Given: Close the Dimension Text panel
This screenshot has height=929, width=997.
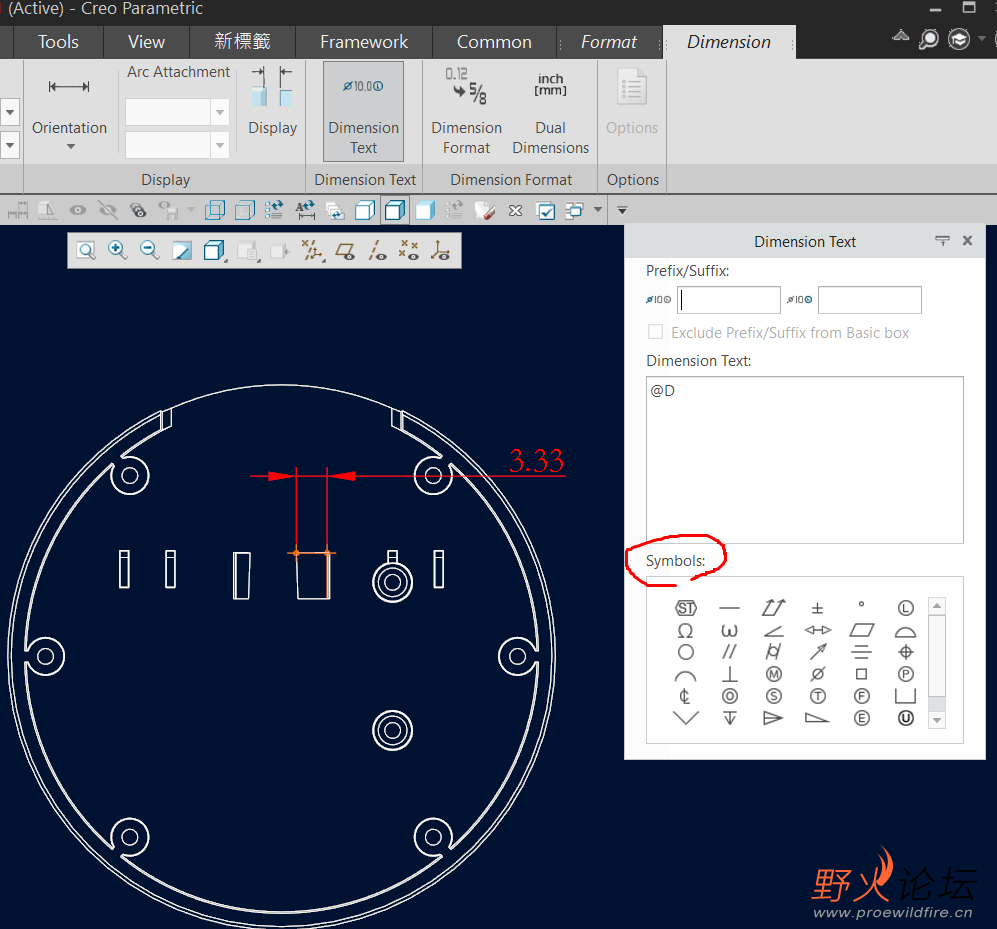Looking at the screenshot, I should click(967, 240).
